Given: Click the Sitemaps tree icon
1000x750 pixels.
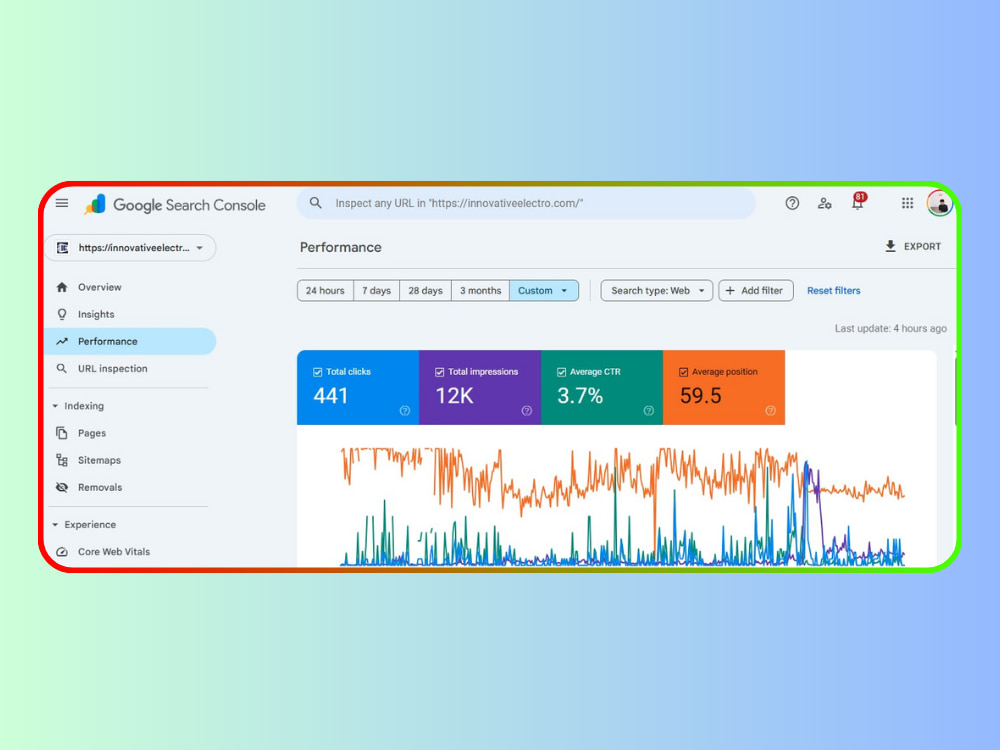Looking at the screenshot, I should click(62, 460).
